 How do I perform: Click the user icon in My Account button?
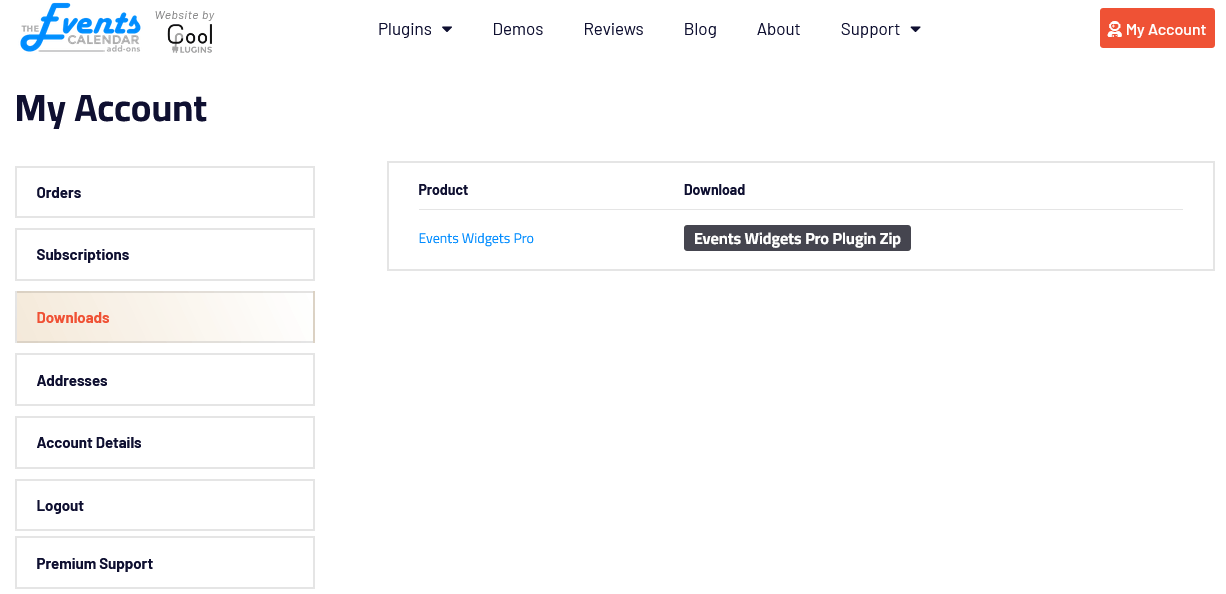(x=1114, y=30)
